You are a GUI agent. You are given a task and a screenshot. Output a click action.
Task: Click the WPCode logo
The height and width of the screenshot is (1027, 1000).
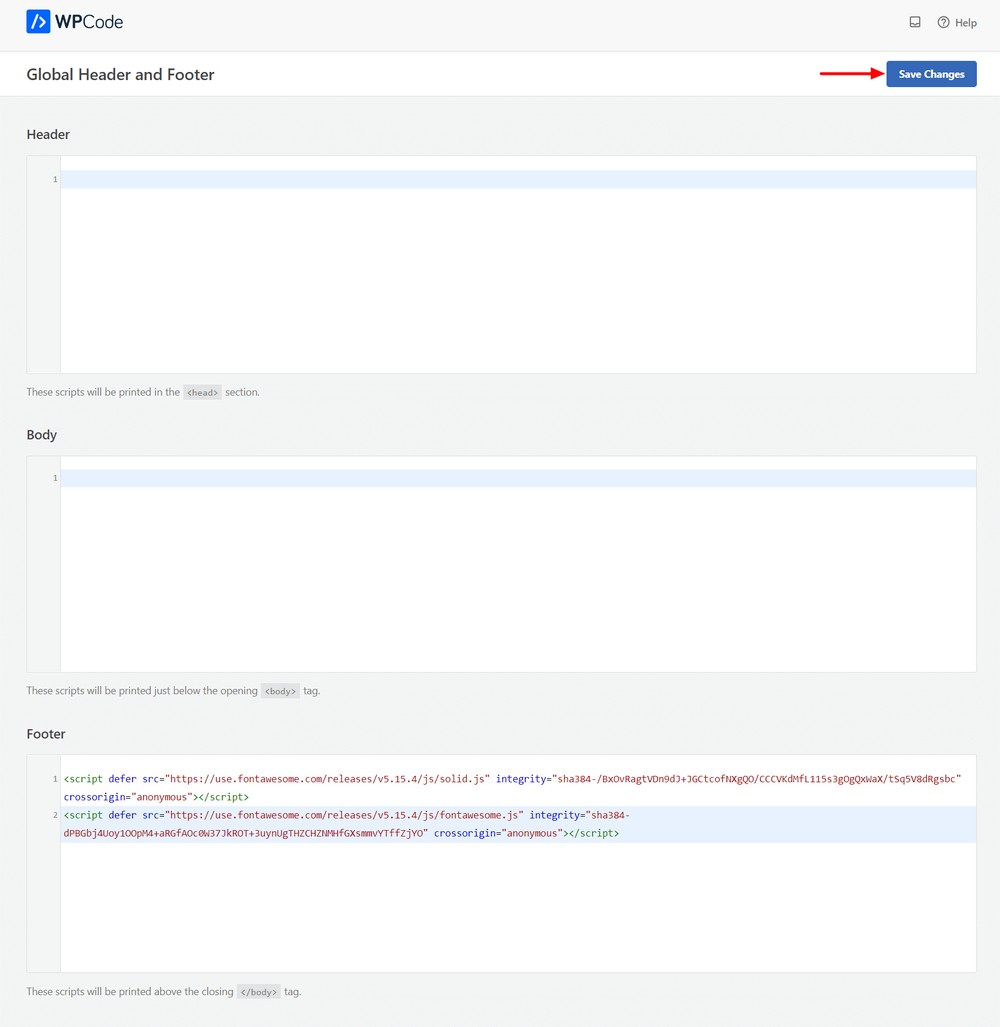click(x=75, y=22)
